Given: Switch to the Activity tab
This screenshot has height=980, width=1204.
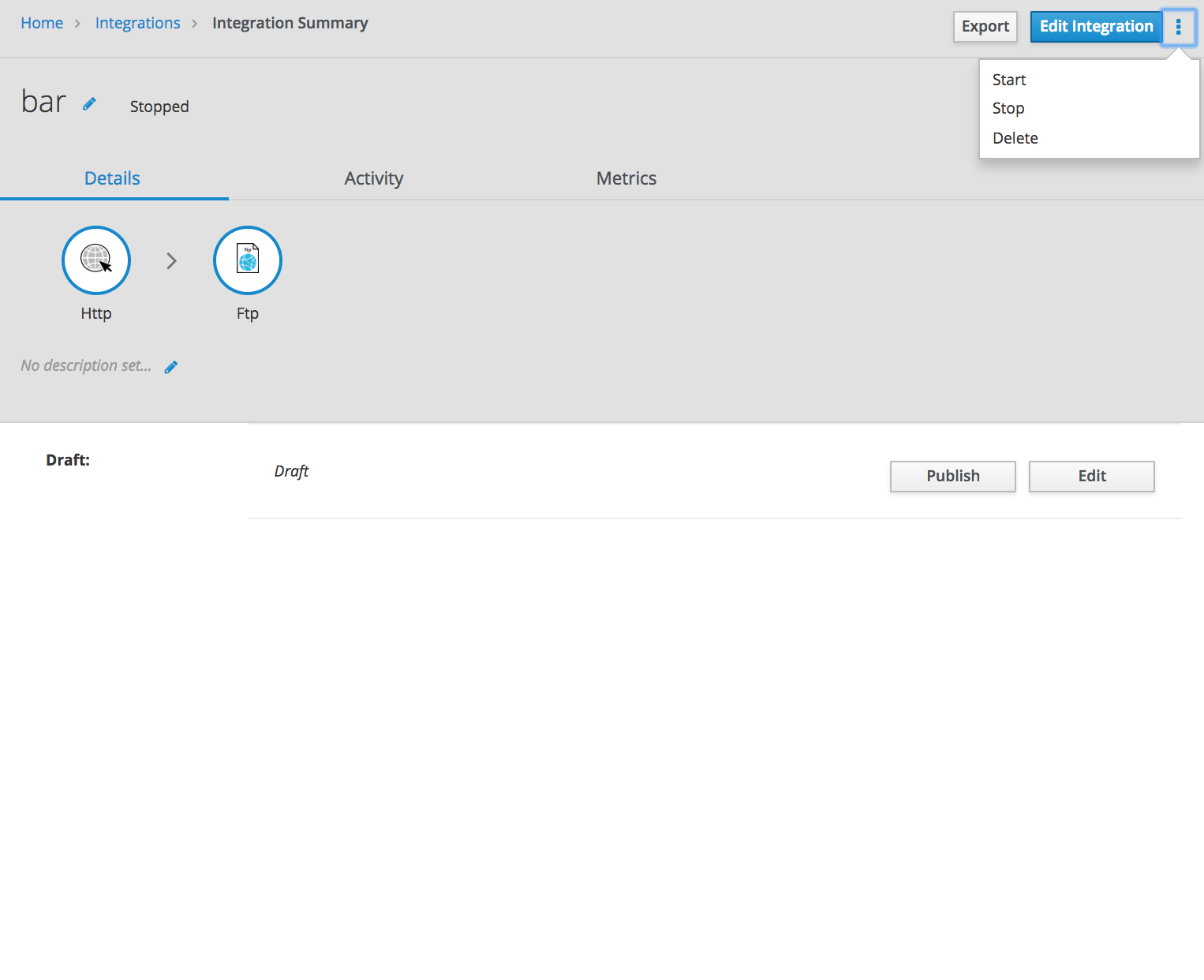Looking at the screenshot, I should tap(374, 178).
